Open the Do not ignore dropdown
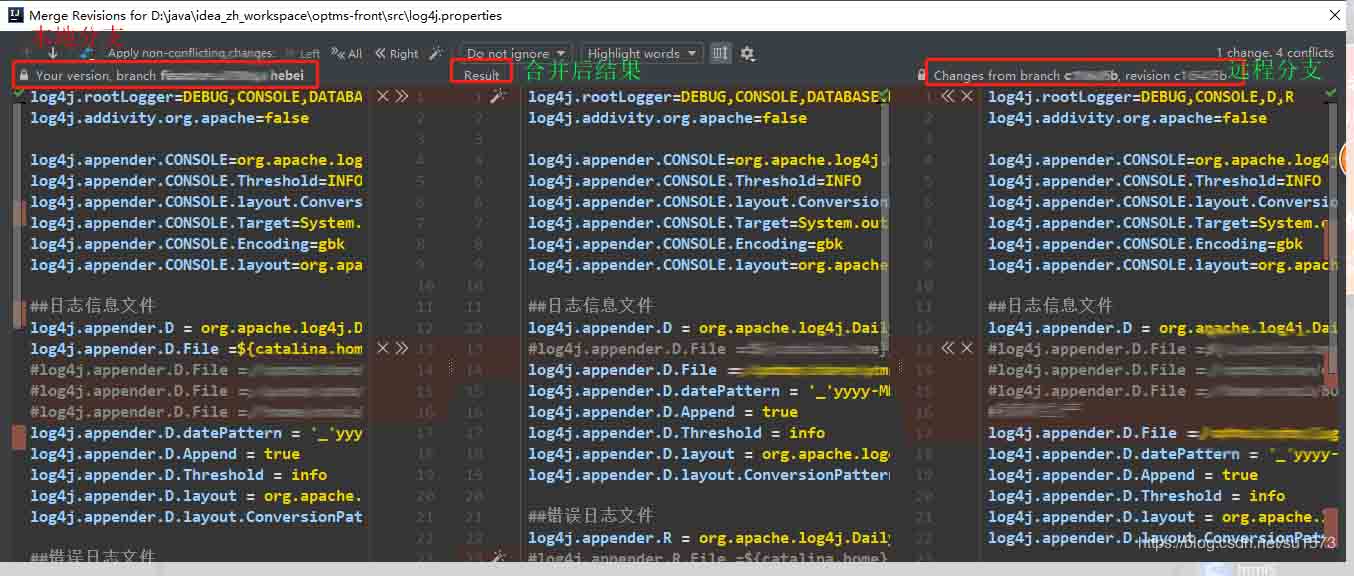This screenshot has height=576, width=1354. (x=516, y=54)
